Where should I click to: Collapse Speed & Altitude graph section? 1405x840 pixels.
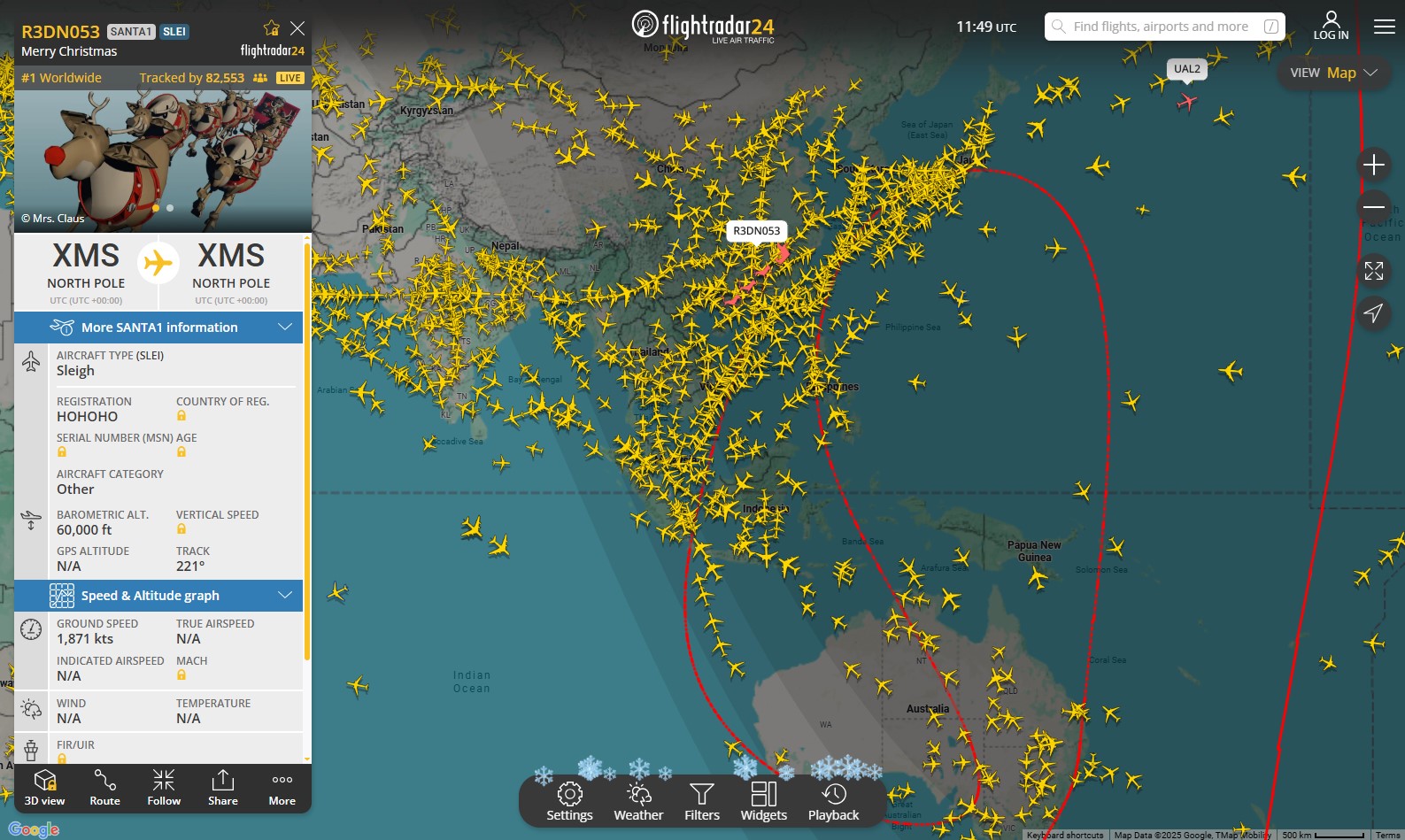(285, 596)
